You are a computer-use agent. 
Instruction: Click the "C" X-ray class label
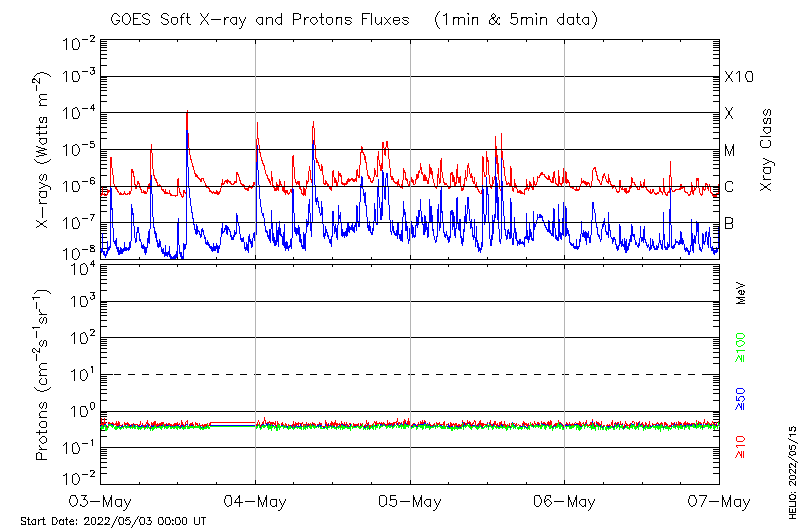click(x=729, y=187)
